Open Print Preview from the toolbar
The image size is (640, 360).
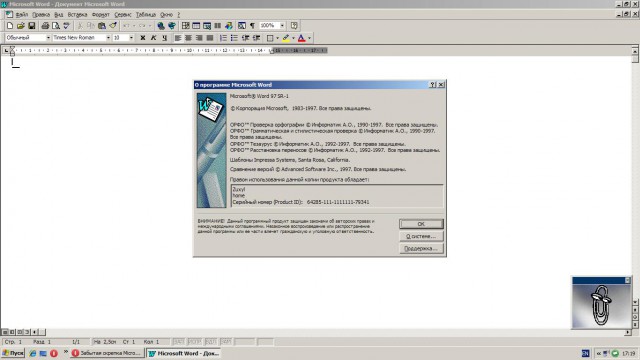(x=56, y=26)
